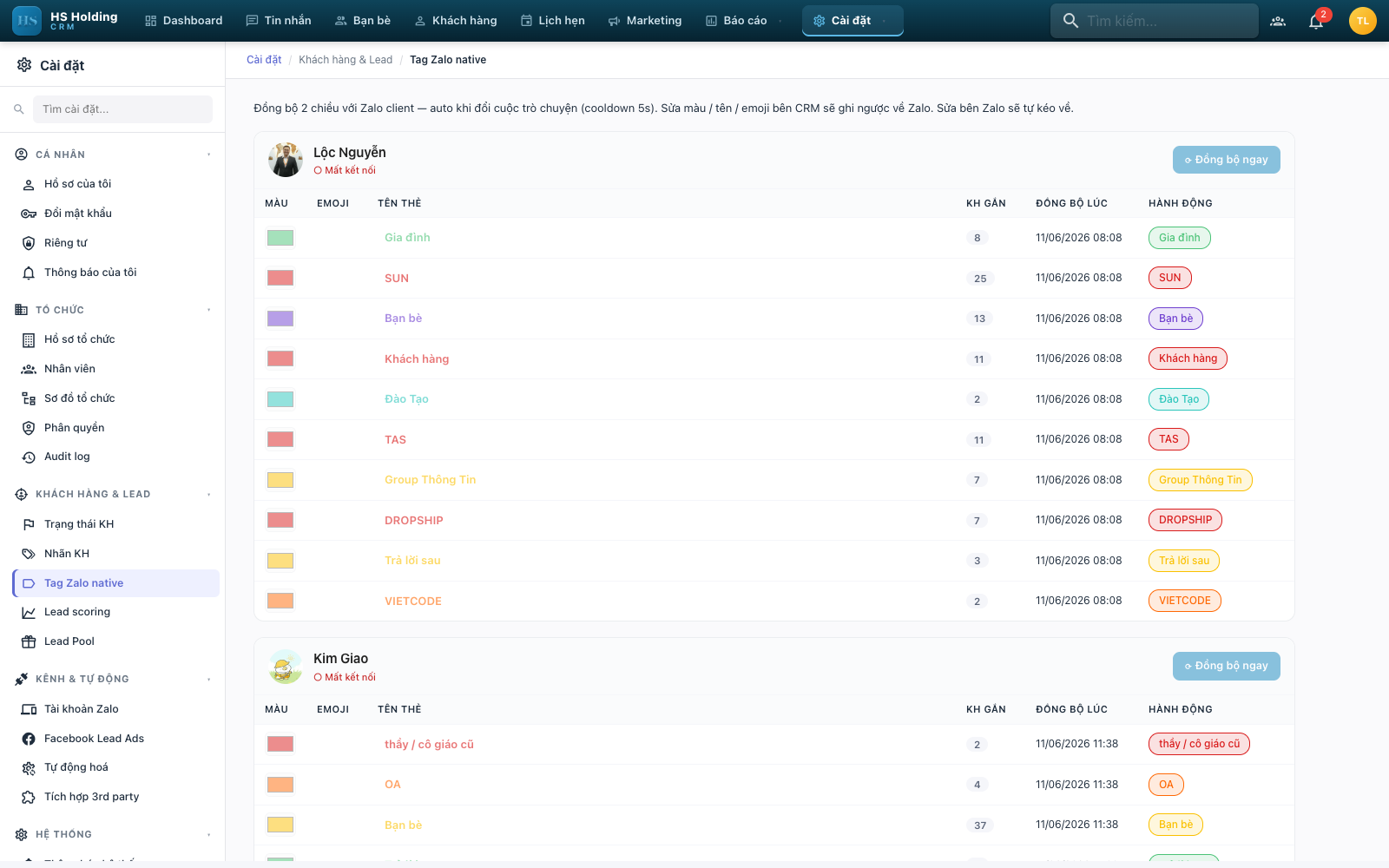Click the Sơ đồ tổ chức tree icon
Viewport: 1389px width, 868px height.
coord(29,398)
